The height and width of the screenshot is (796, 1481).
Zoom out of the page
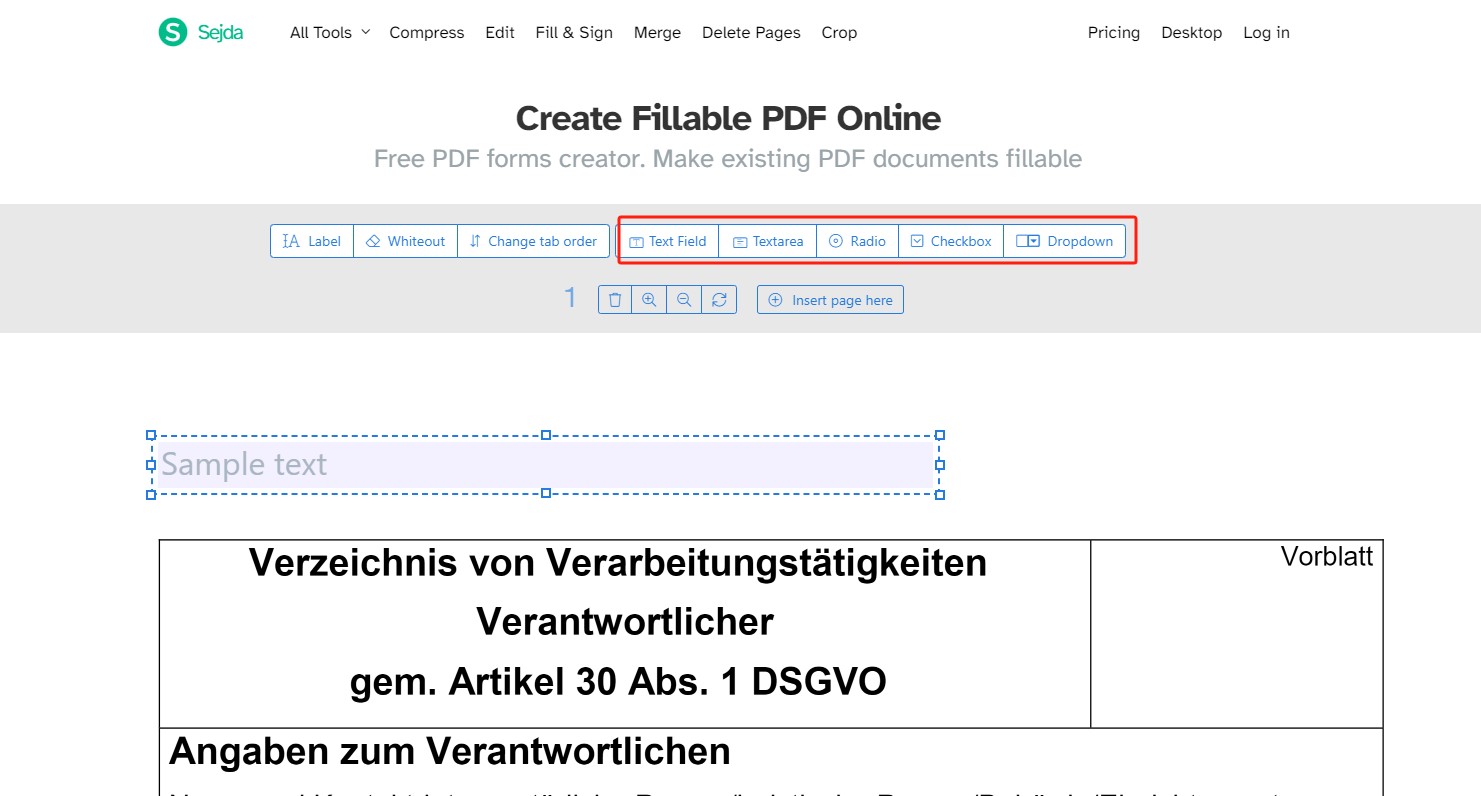[684, 300]
